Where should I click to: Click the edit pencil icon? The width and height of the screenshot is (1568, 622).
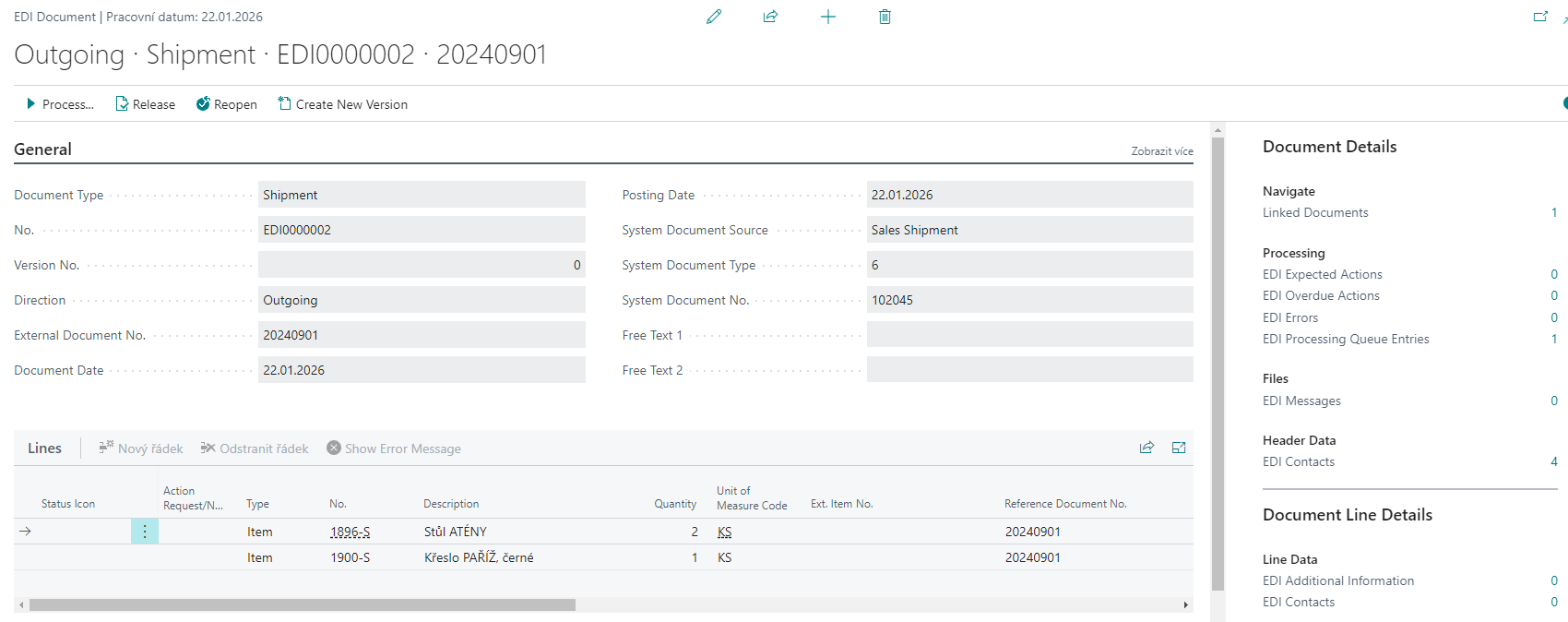(x=714, y=17)
